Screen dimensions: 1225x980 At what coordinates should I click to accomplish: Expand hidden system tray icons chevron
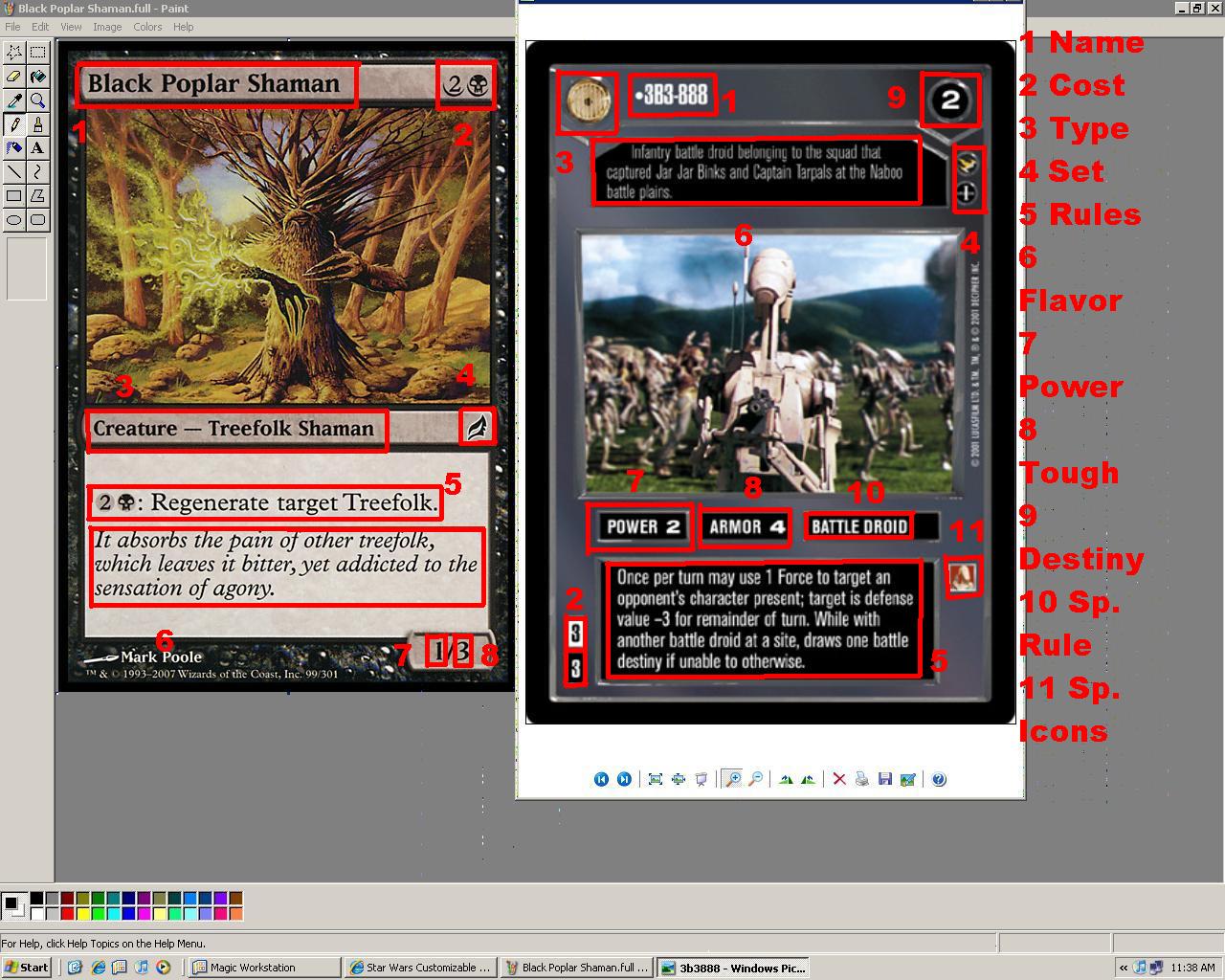coord(1124,968)
